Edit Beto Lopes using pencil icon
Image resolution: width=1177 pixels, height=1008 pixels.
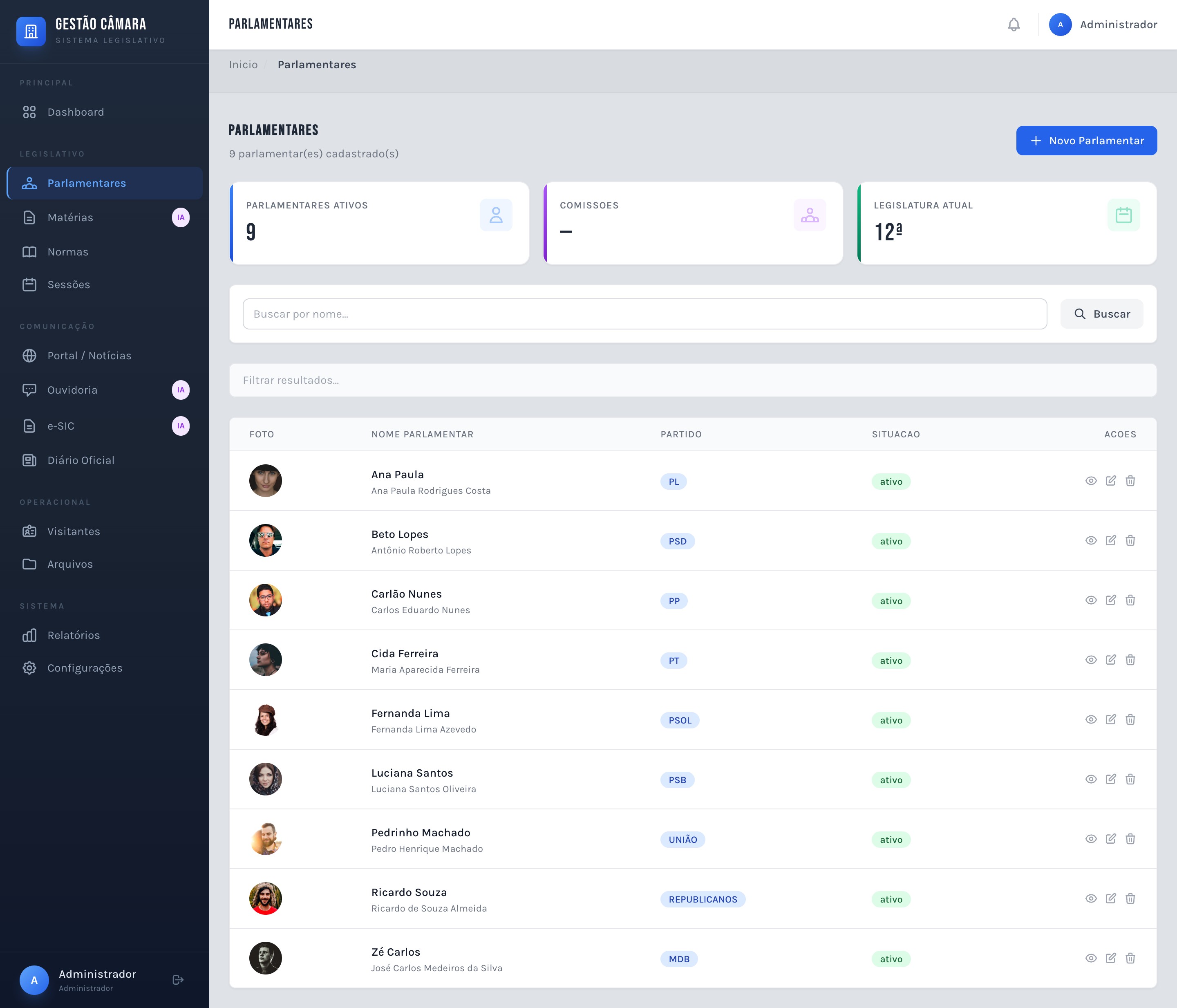pos(1110,540)
